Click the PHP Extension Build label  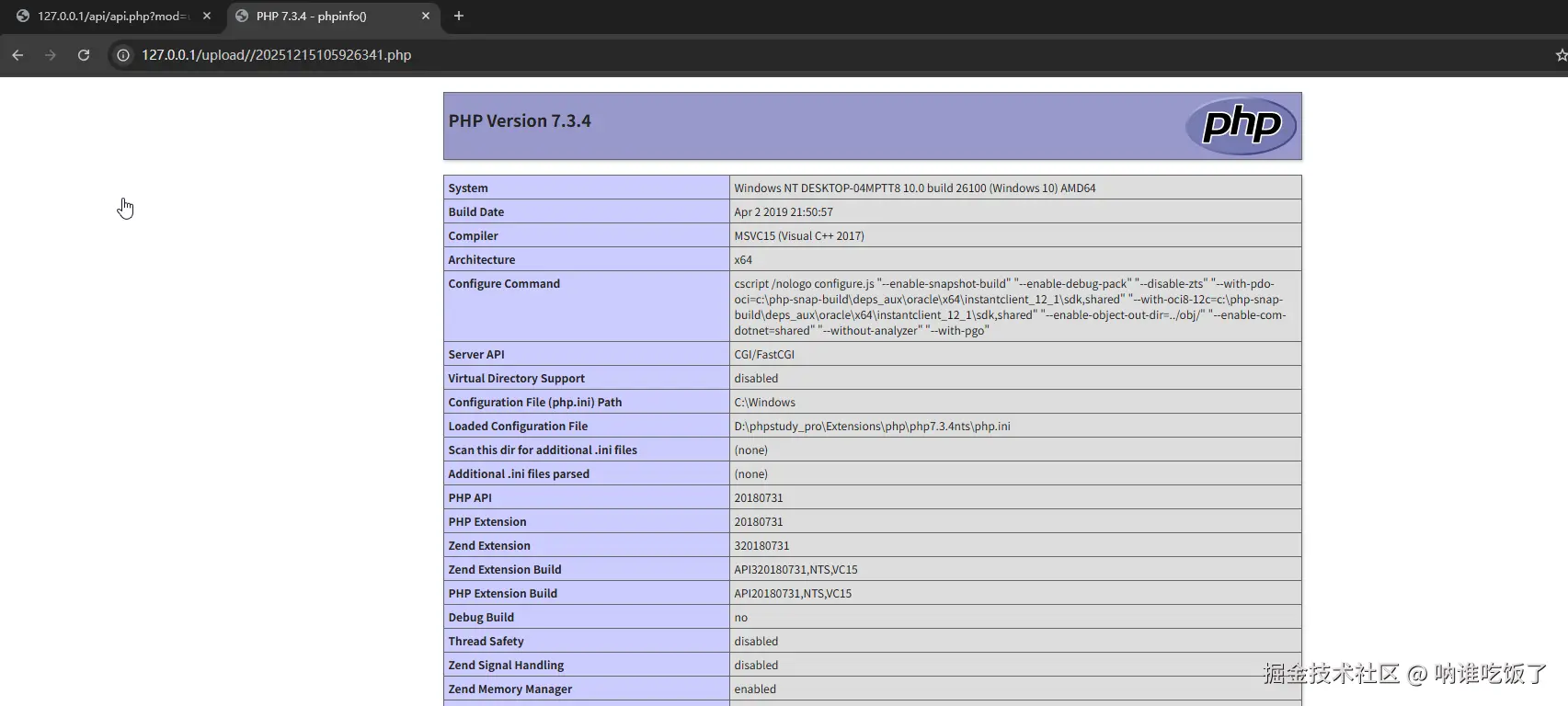click(503, 593)
